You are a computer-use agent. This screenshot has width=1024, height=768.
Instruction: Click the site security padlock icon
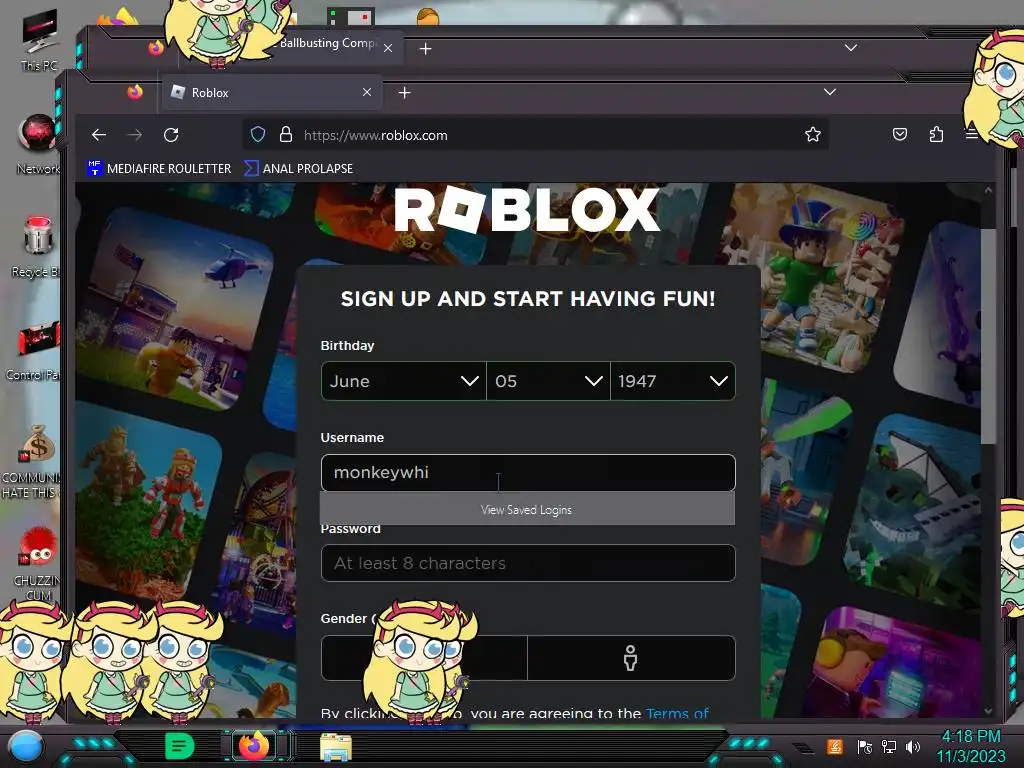tap(285, 135)
